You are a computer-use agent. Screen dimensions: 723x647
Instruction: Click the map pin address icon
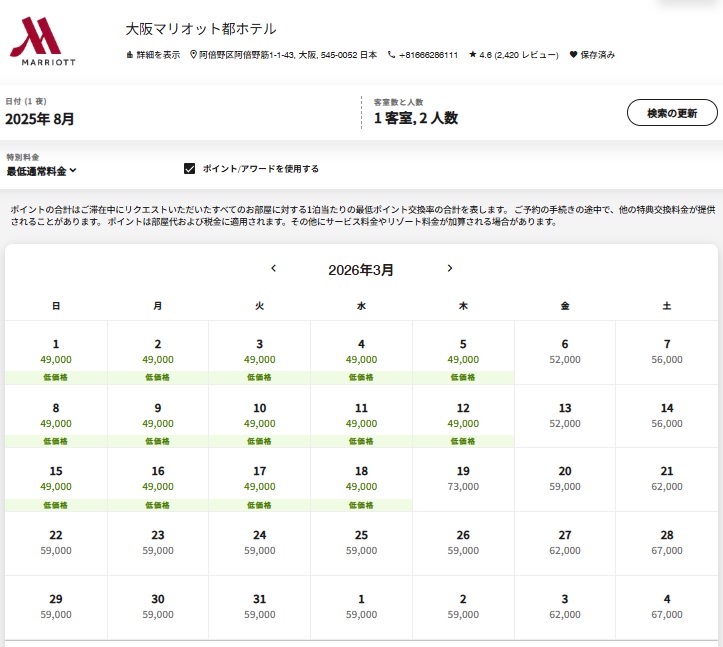tap(193, 54)
